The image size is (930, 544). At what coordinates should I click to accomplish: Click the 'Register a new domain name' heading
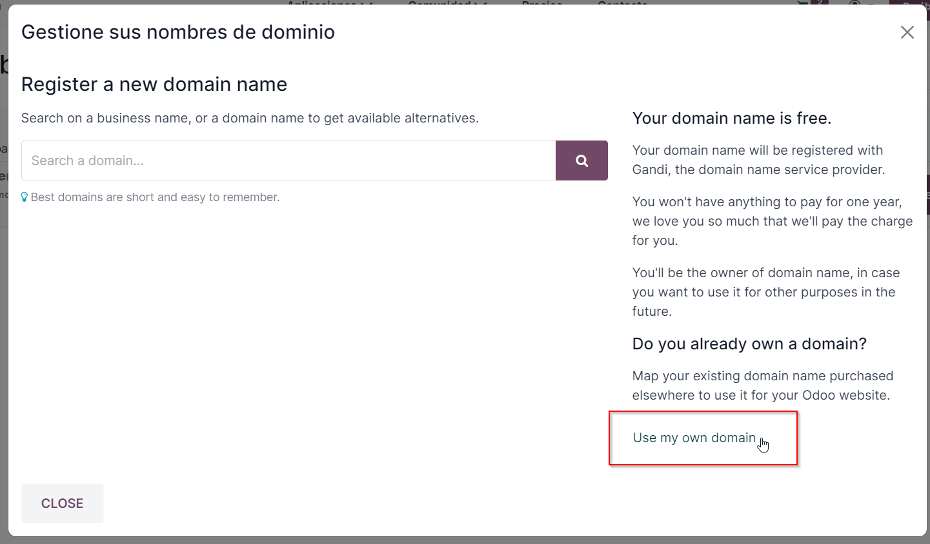[x=154, y=84]
